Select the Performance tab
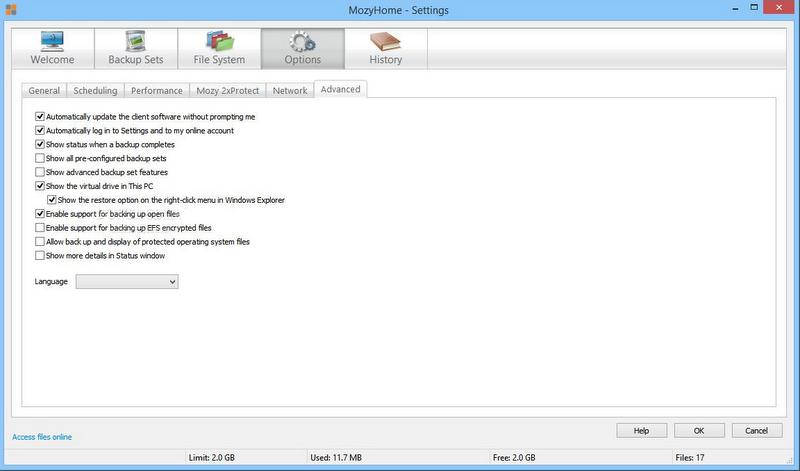This screenshot has width=800, height=471. (x=157, y=90)
